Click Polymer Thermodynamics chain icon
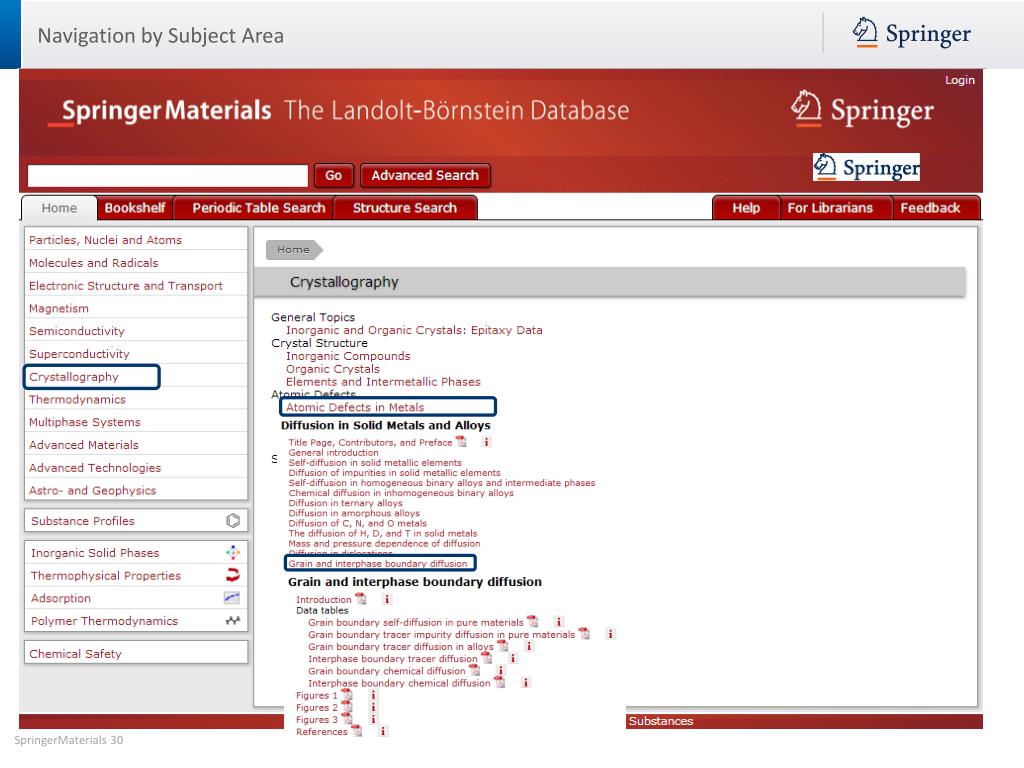 [233, 620]
